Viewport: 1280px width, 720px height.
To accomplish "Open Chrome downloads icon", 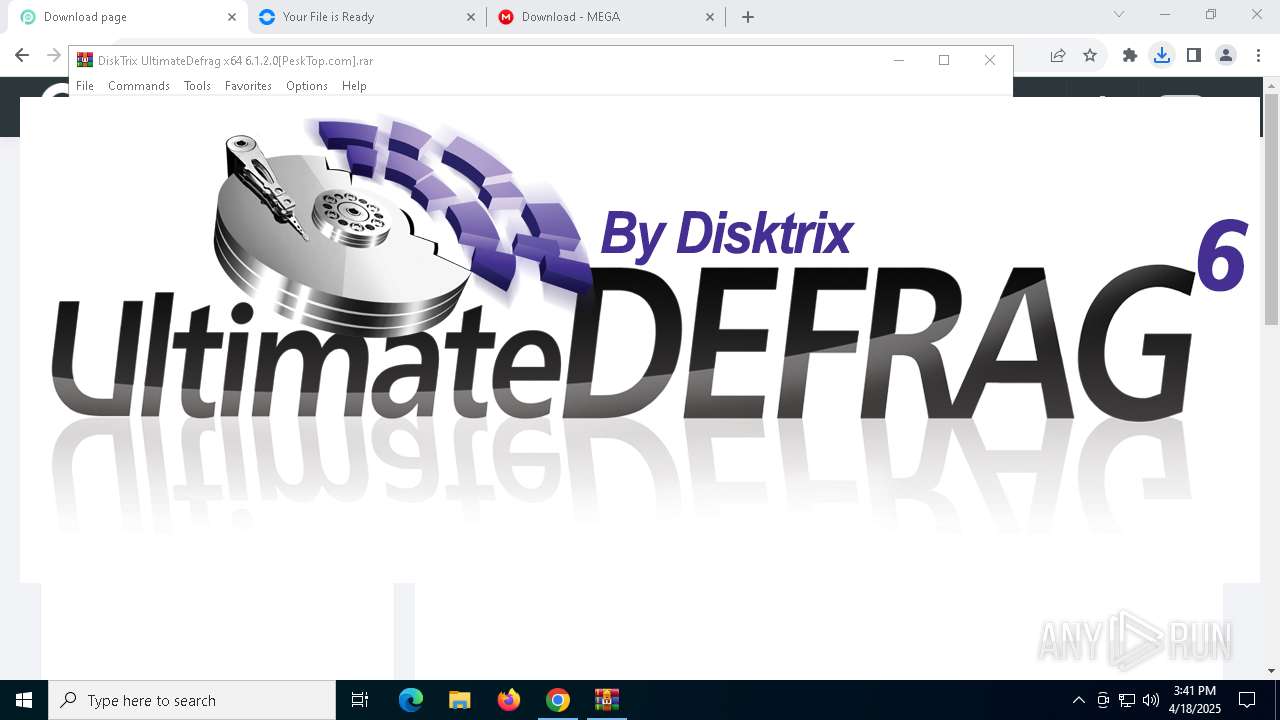I will click(x=1162, y=56).
